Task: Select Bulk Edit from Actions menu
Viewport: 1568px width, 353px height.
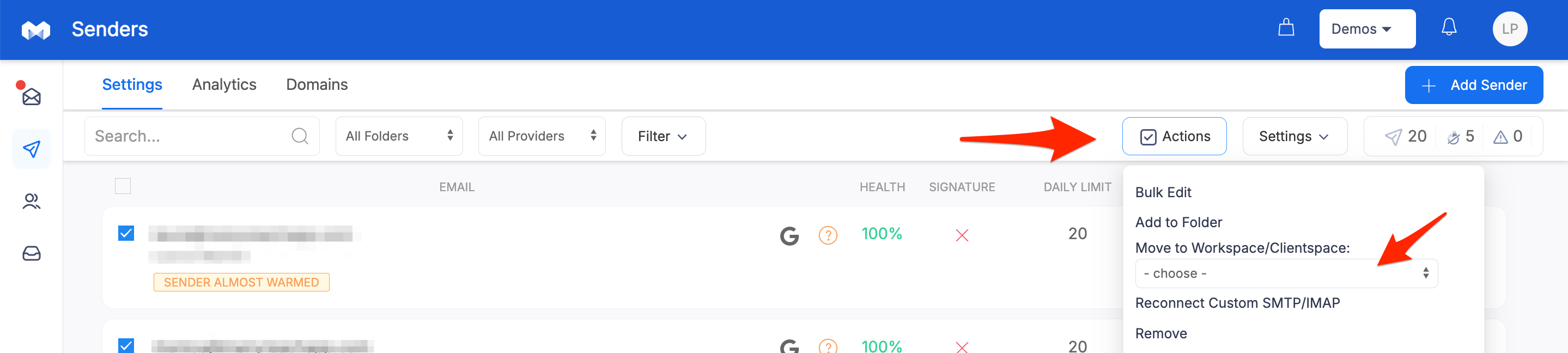Action: pos(1163,192)
